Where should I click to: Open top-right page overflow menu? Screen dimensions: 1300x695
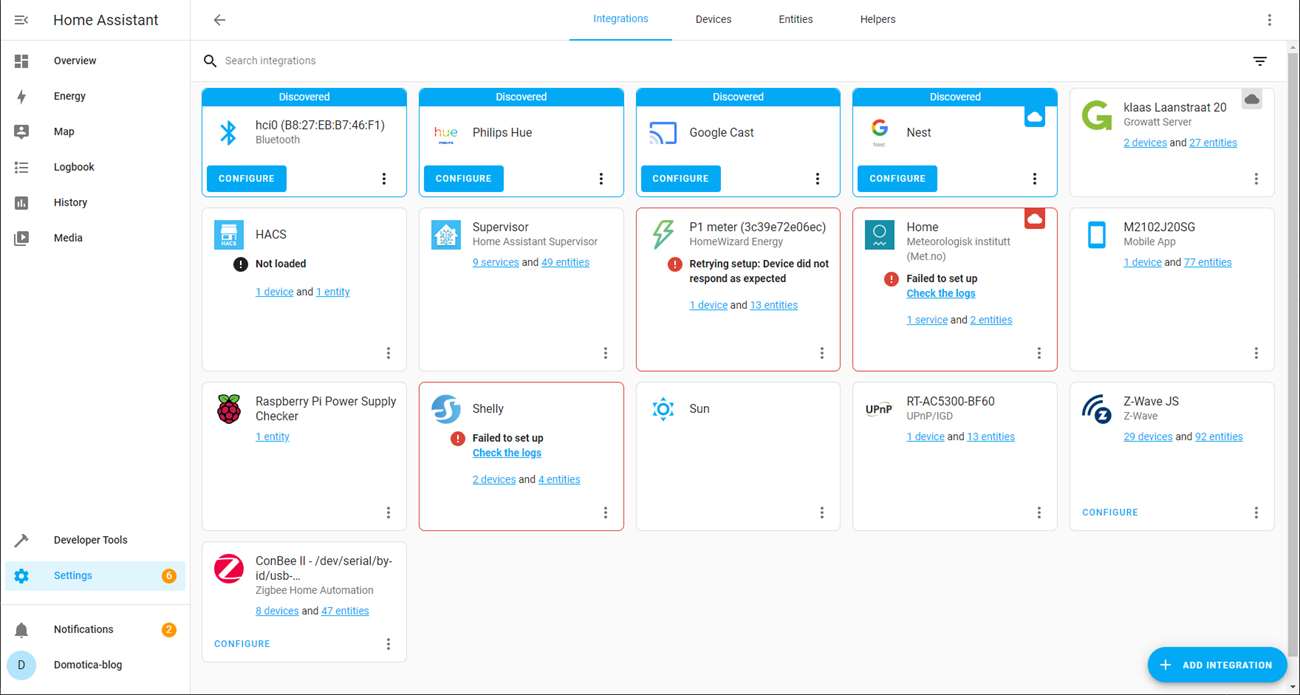(1269, 20)
